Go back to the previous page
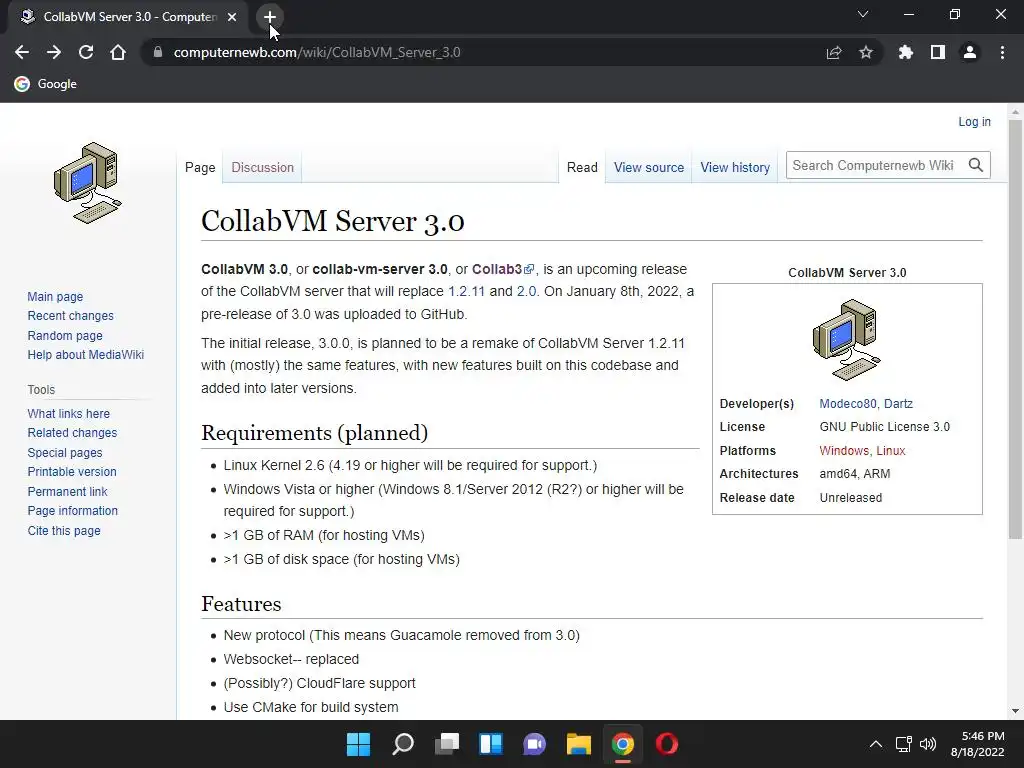 click(x=22, y=52)
